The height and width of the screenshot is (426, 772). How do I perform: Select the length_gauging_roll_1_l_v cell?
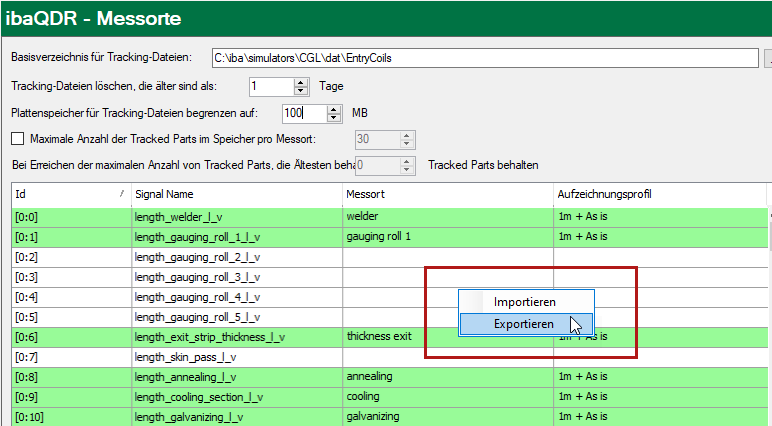pos(237,237)
